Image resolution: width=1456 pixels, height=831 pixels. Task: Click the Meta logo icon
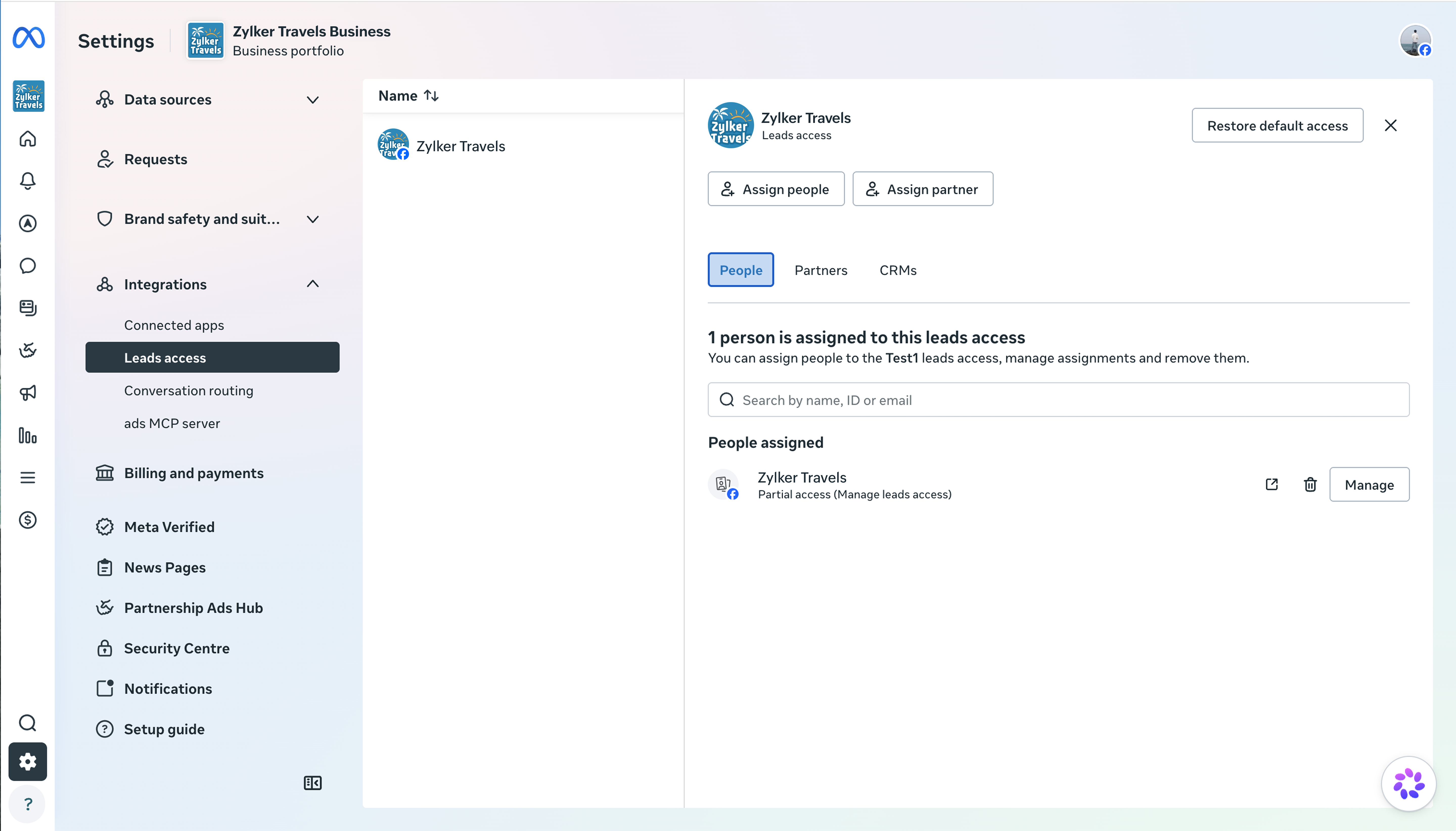(x=29, y=38)
